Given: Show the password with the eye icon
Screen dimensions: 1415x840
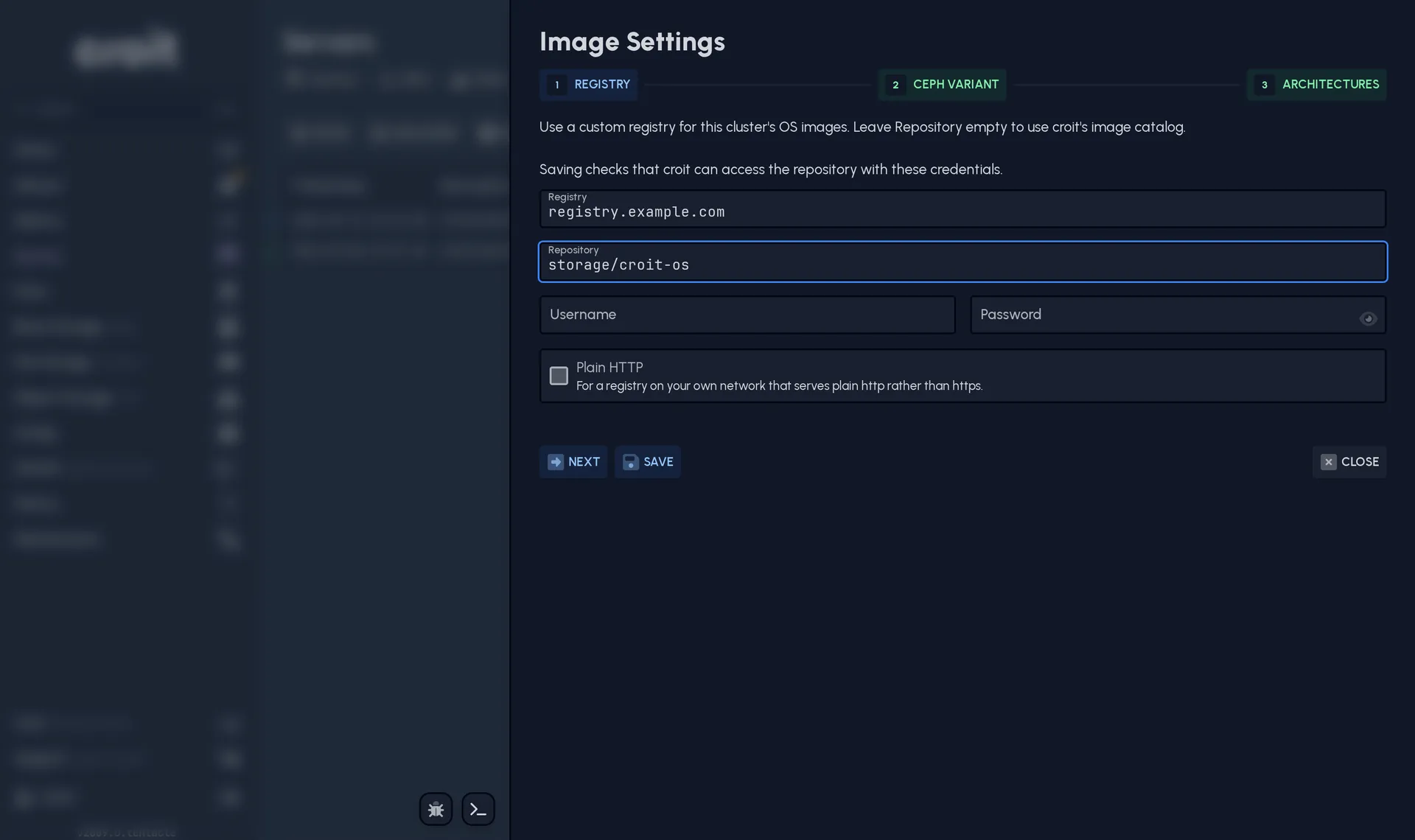Looking at the screenshot, I should [1368, 318].
